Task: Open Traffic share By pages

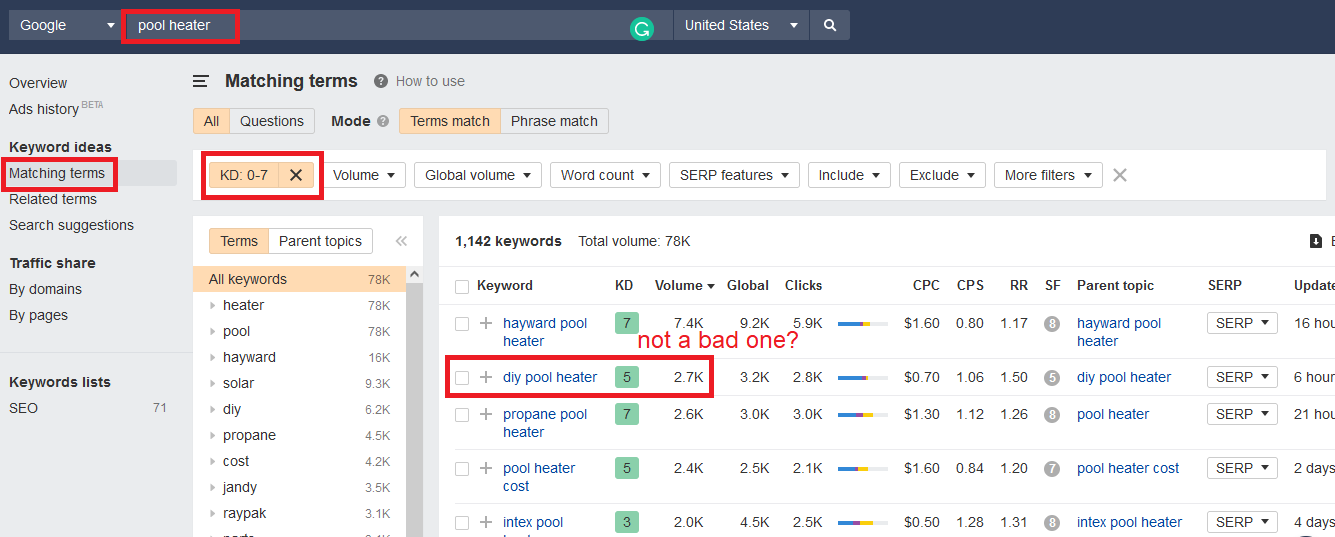Action: pos(39,315)
